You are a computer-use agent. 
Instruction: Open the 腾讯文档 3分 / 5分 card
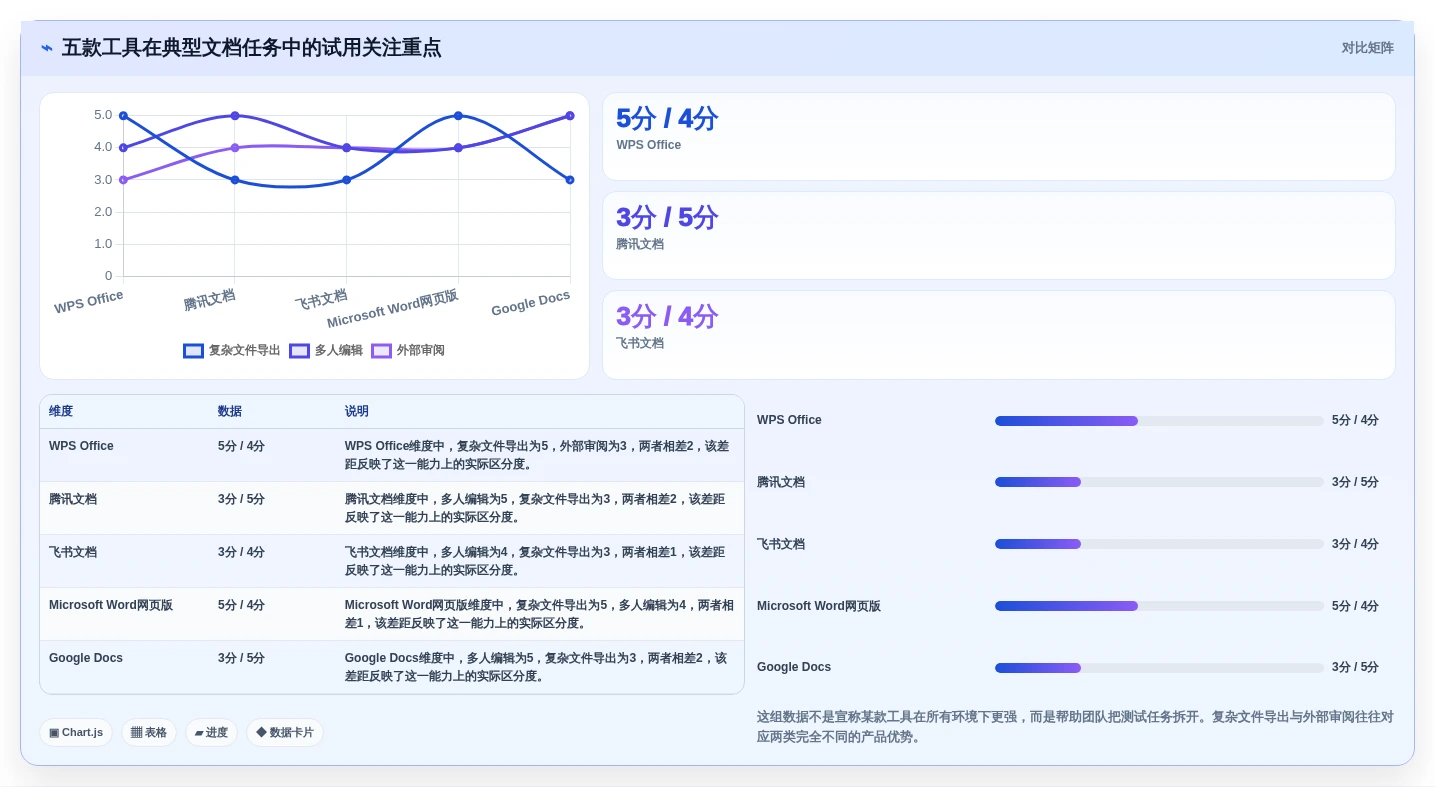(x=998, y=236)
